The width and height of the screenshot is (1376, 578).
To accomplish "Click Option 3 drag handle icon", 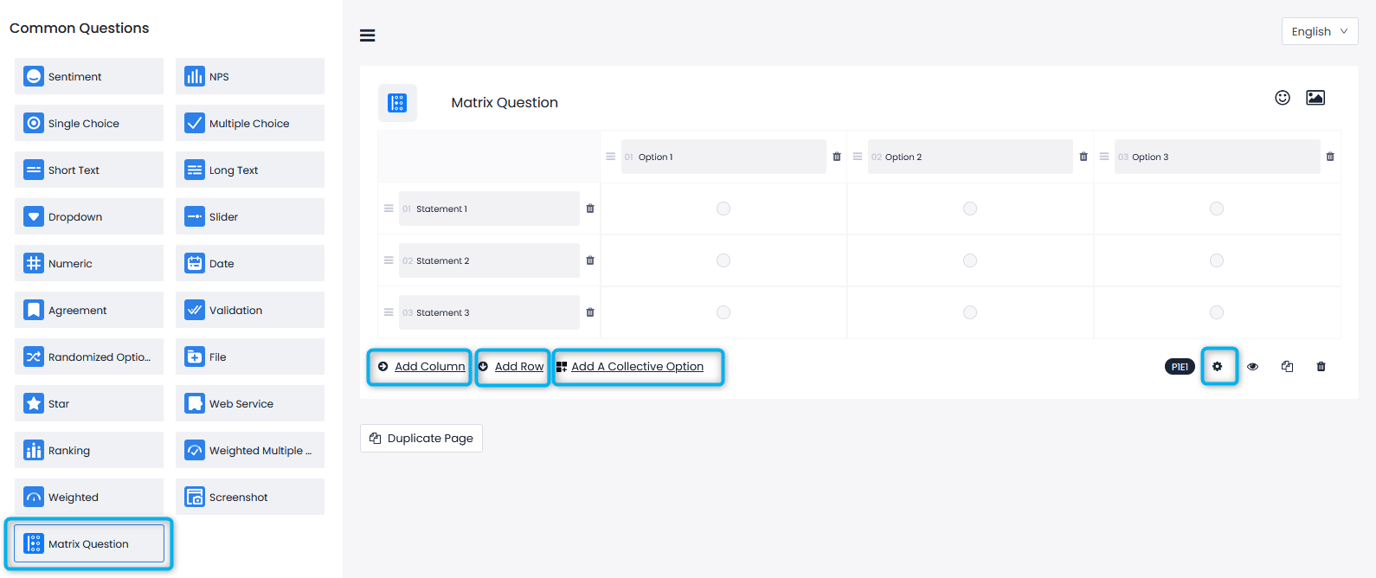I will point(1104,157).
